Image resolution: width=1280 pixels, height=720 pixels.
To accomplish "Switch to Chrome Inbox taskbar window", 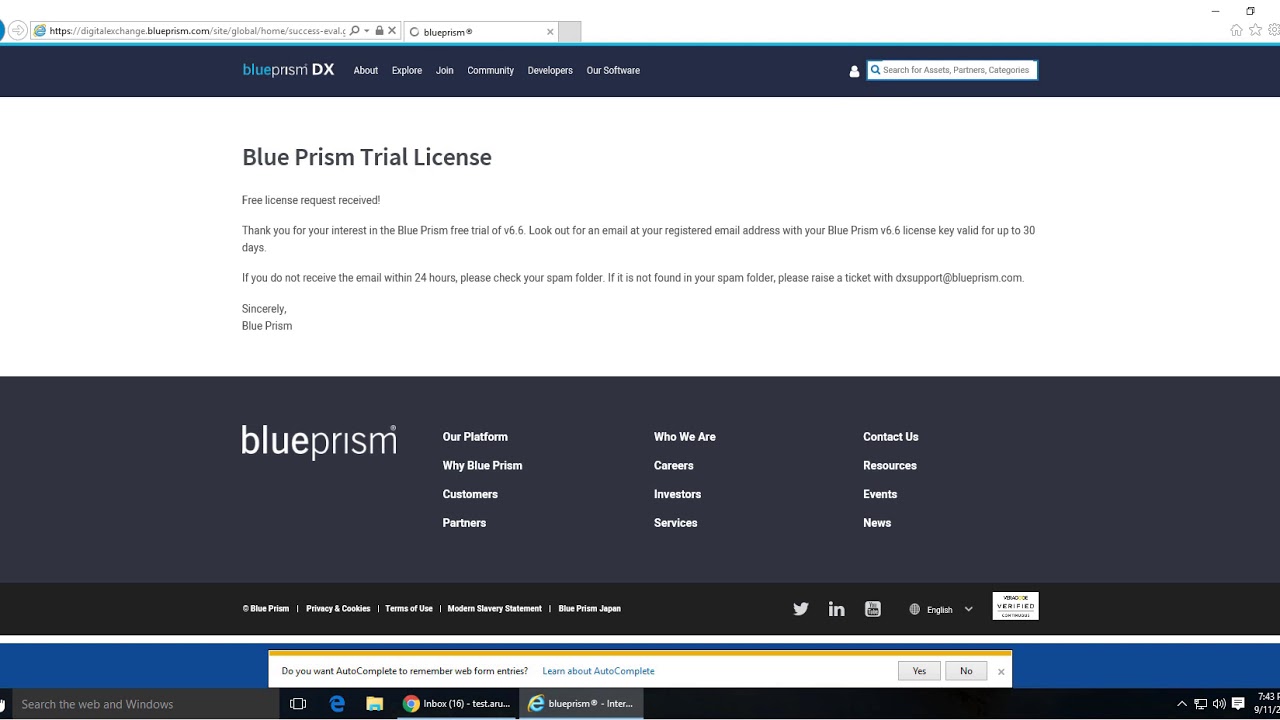I will tap(458, 704).
